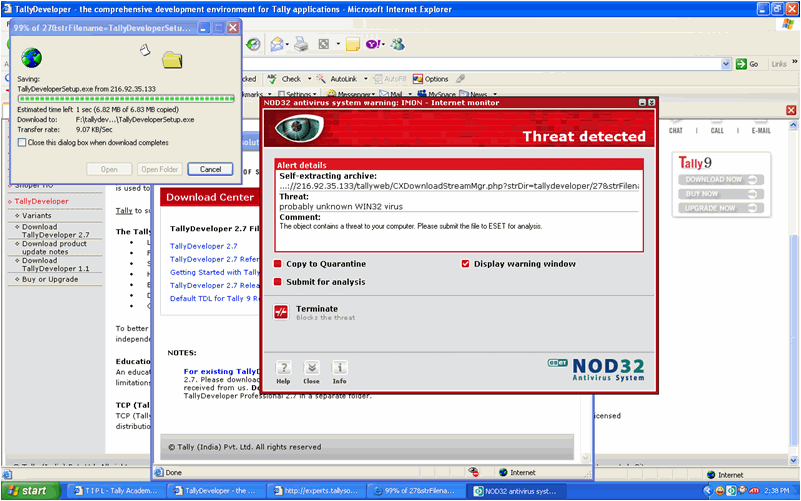Click the ABC spell Check icon
This screenshot has width=801, height=501.
click(272, 79)
